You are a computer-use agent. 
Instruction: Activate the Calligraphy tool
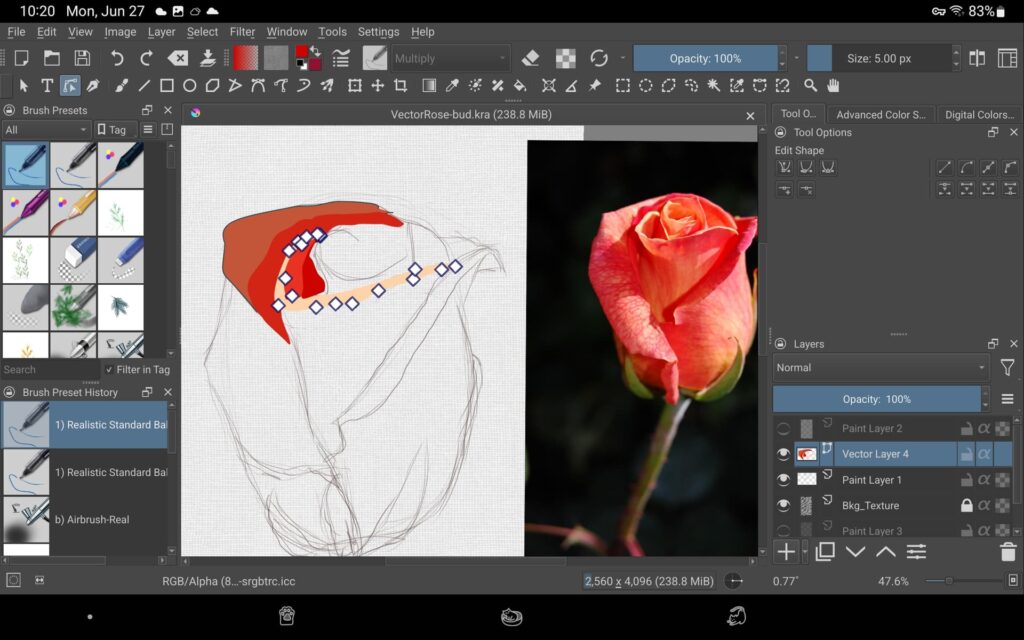click(93, 85)
